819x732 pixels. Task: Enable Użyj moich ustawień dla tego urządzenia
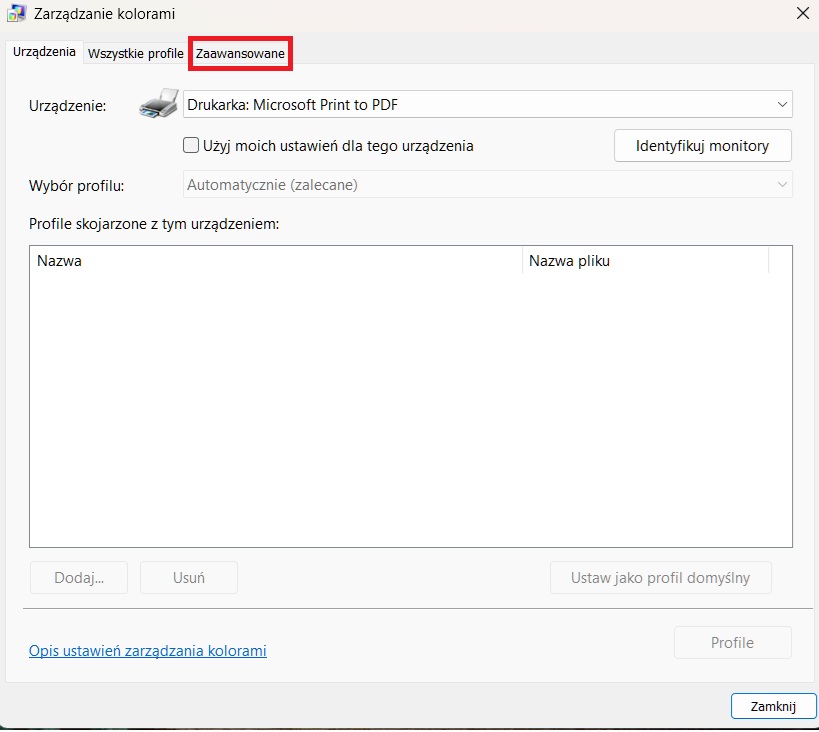pos(192,146)
